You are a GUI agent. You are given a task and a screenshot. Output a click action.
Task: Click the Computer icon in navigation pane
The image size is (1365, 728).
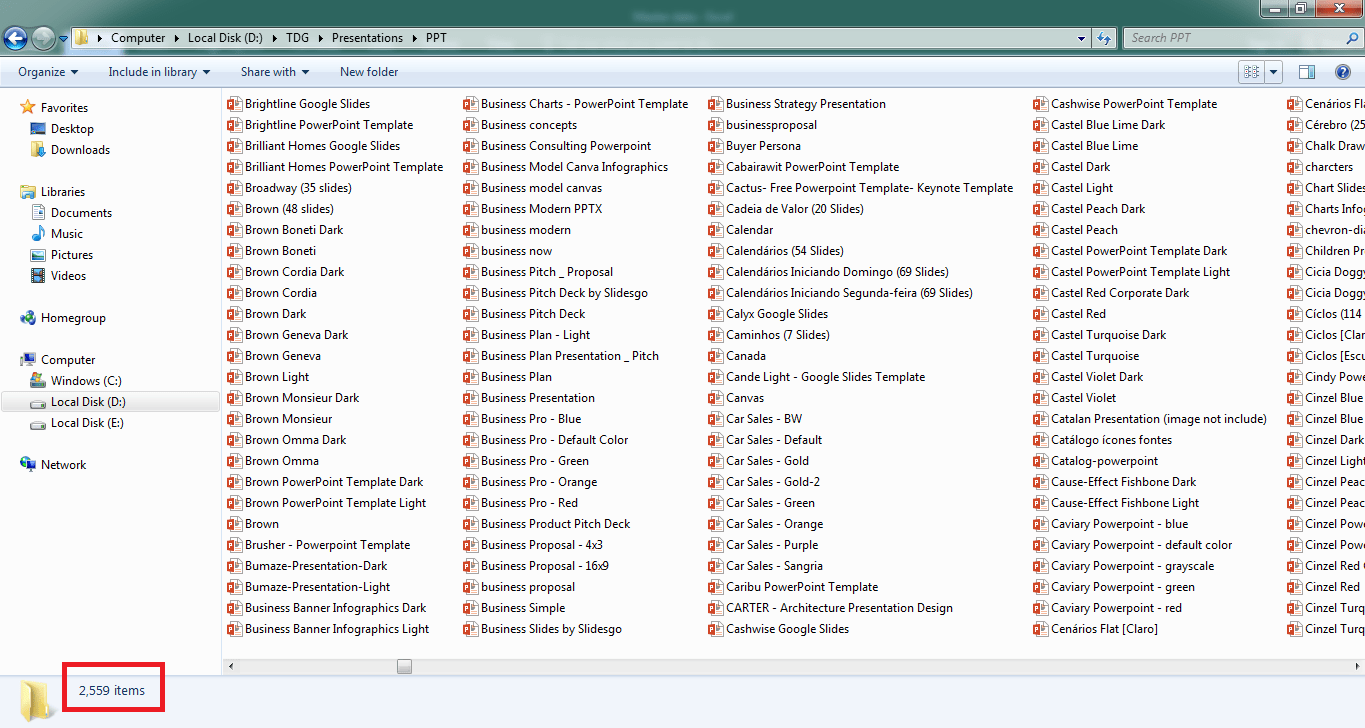coord(28,360)
